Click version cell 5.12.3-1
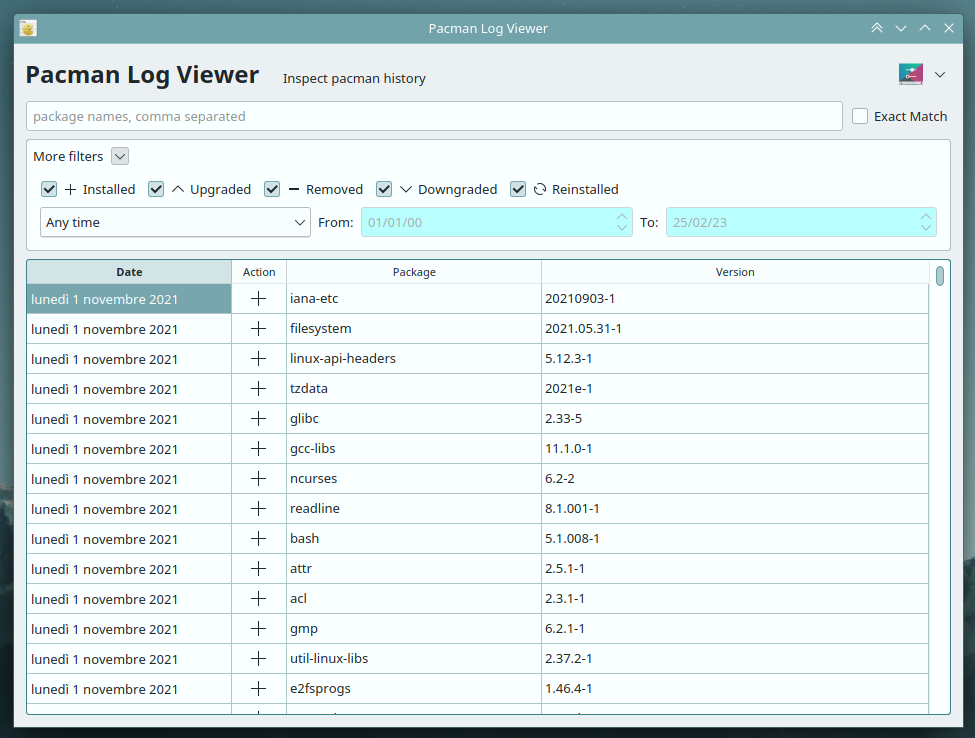 click(x=735, y=358)
